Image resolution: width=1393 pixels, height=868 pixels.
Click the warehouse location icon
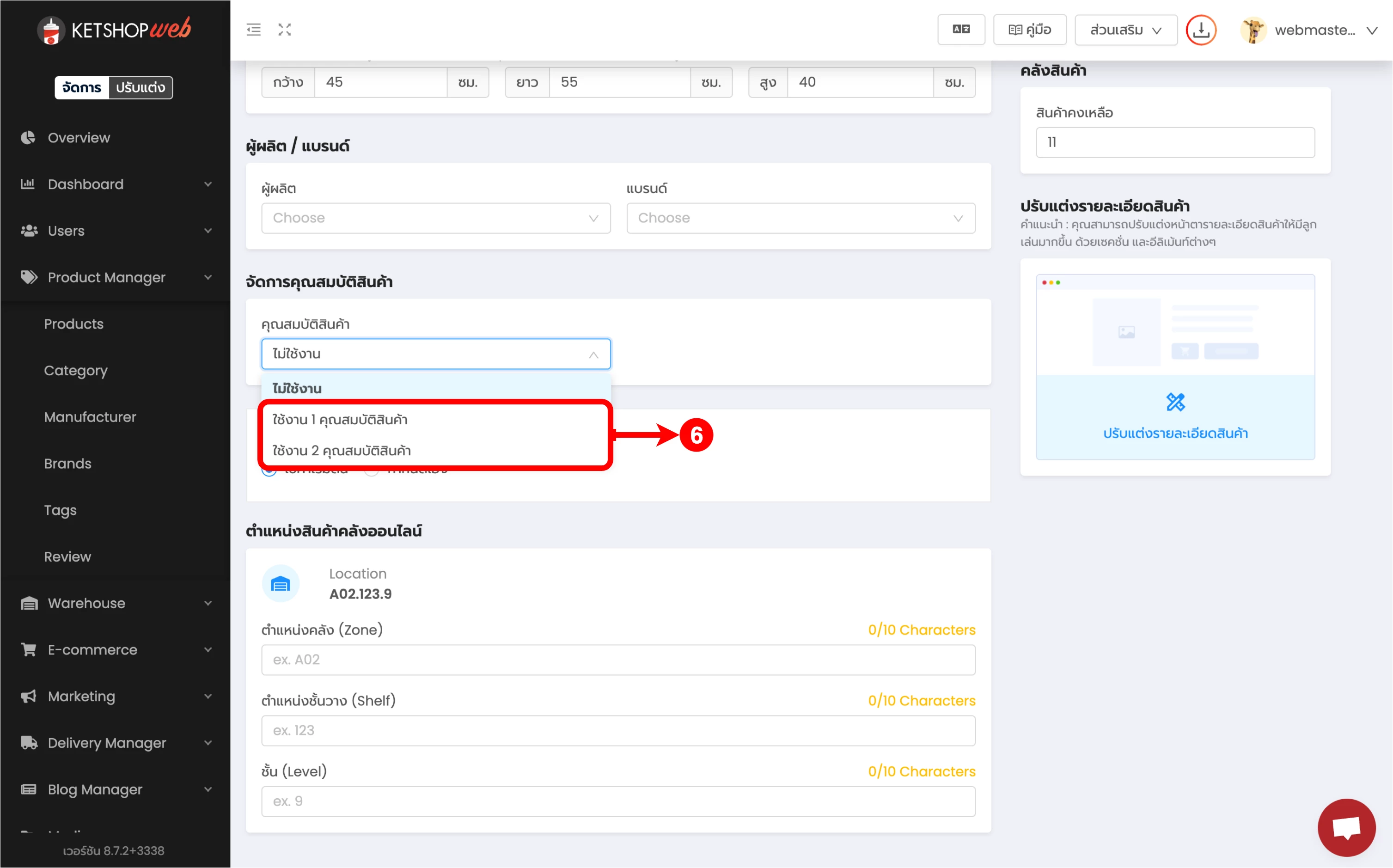[281, 584]
